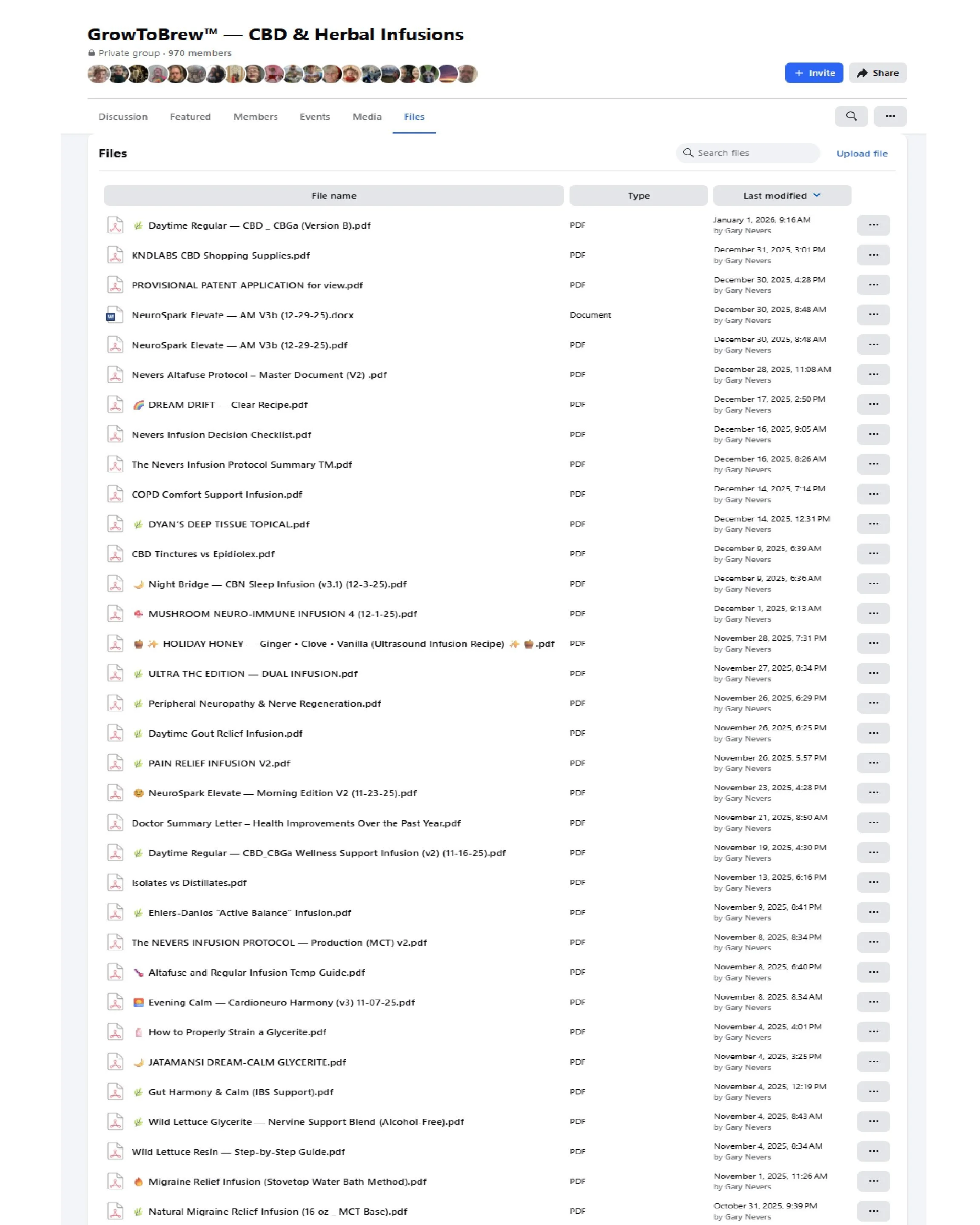Screen dimensions: 980x1225
Task: Open options for PAIN RELIEF INFUSION V2 file
Action: 873,763
